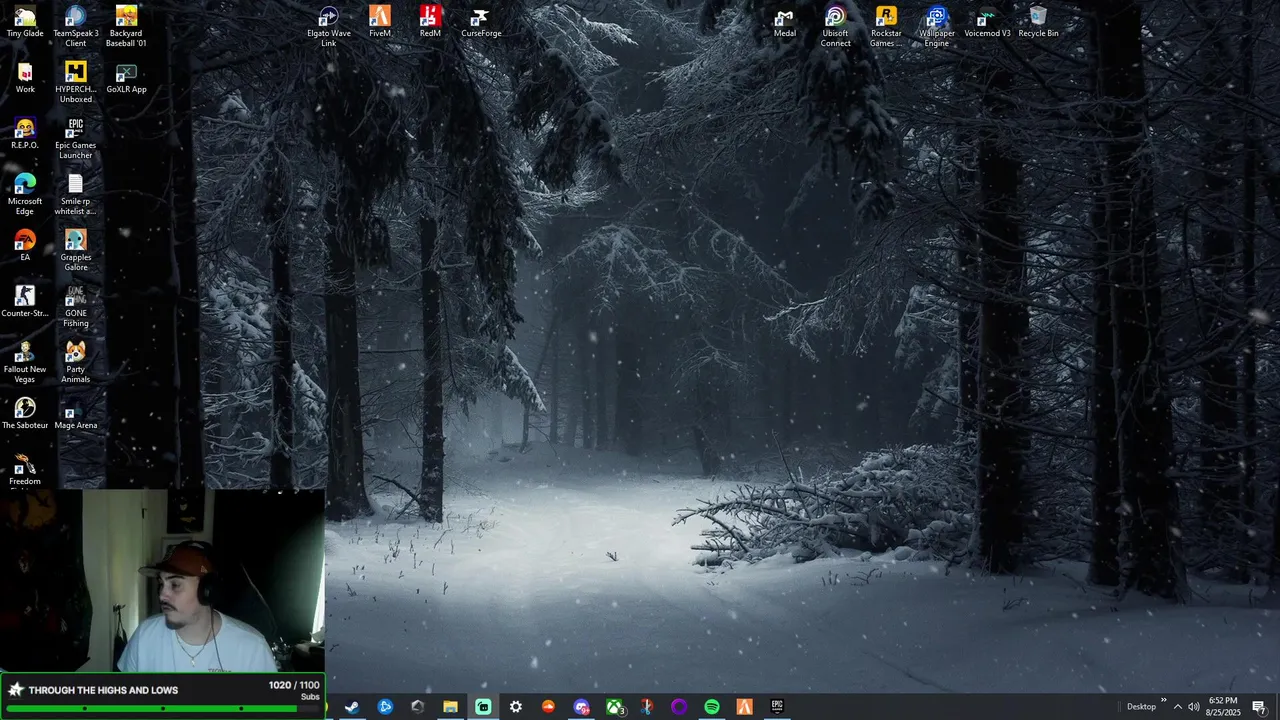Open the volume control in system tray
Screen dimensions: 1280x720
(x=1194, y=707)
